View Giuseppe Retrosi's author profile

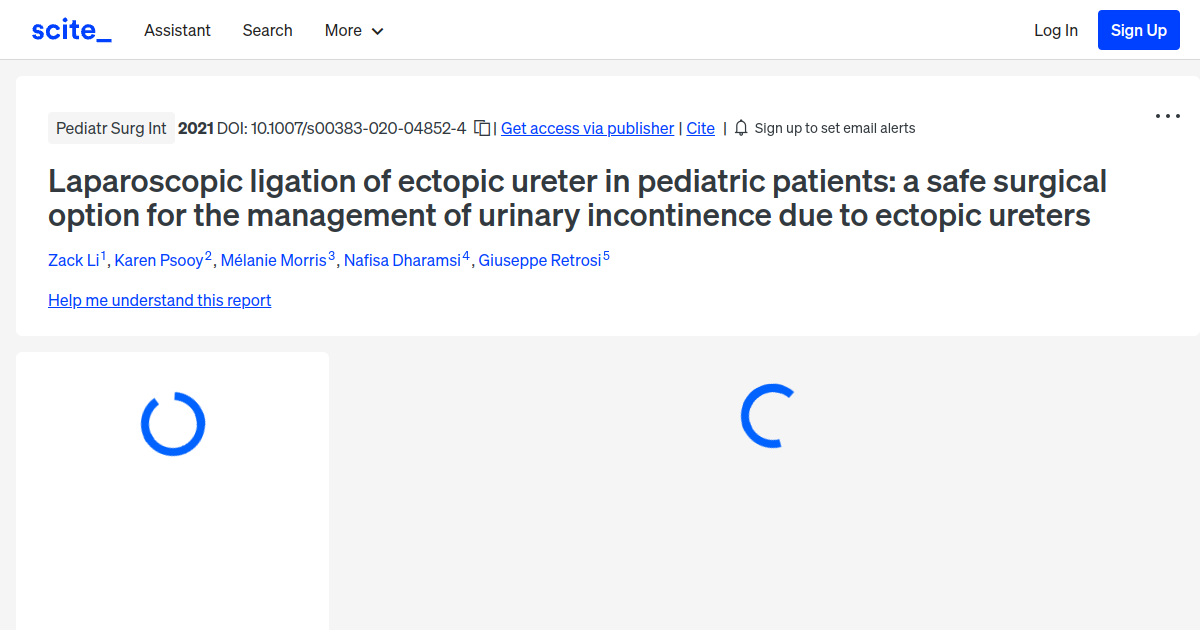541,260
